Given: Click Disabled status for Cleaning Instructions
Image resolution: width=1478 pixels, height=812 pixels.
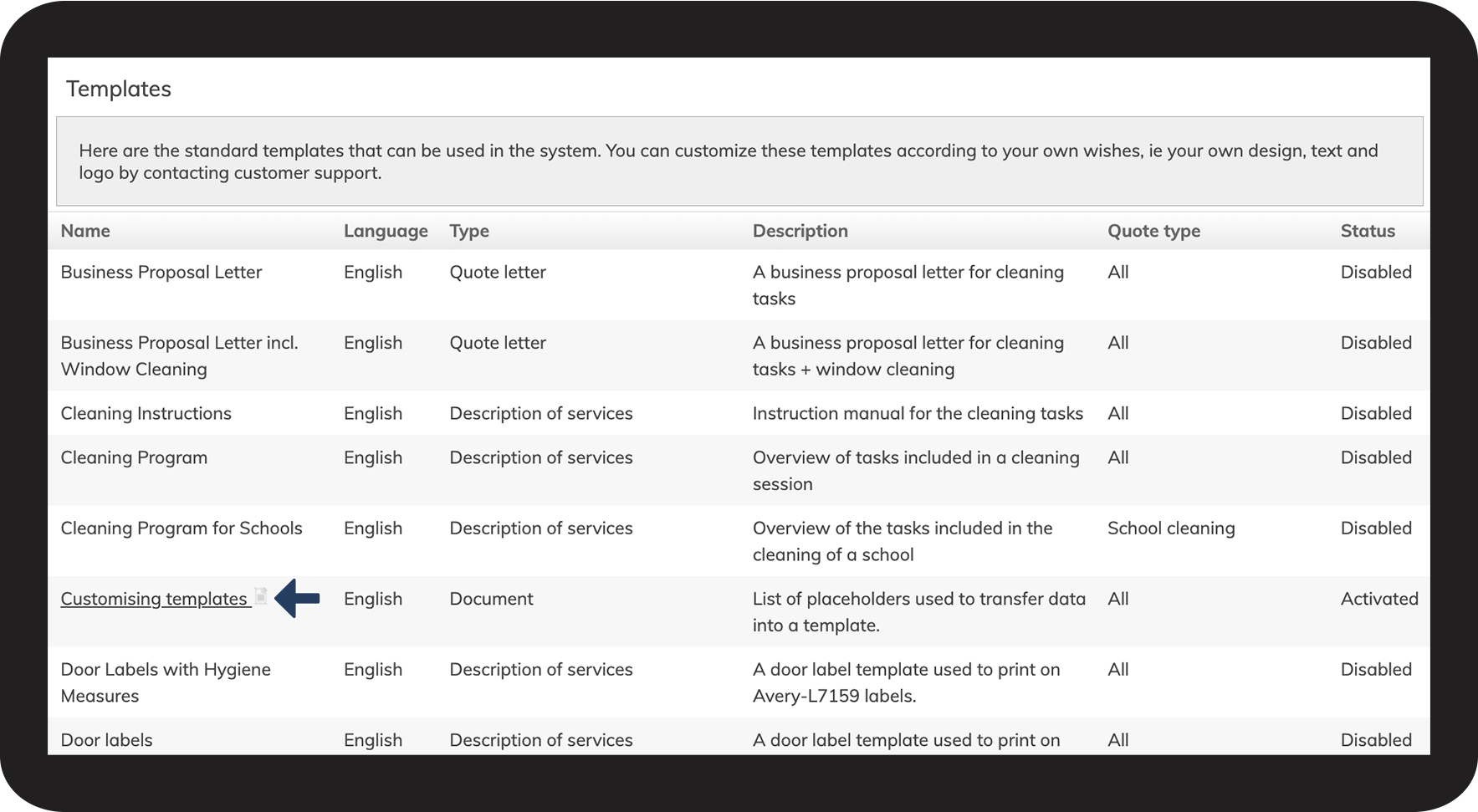Looking at the screenshot, I should pos(1376,414).
